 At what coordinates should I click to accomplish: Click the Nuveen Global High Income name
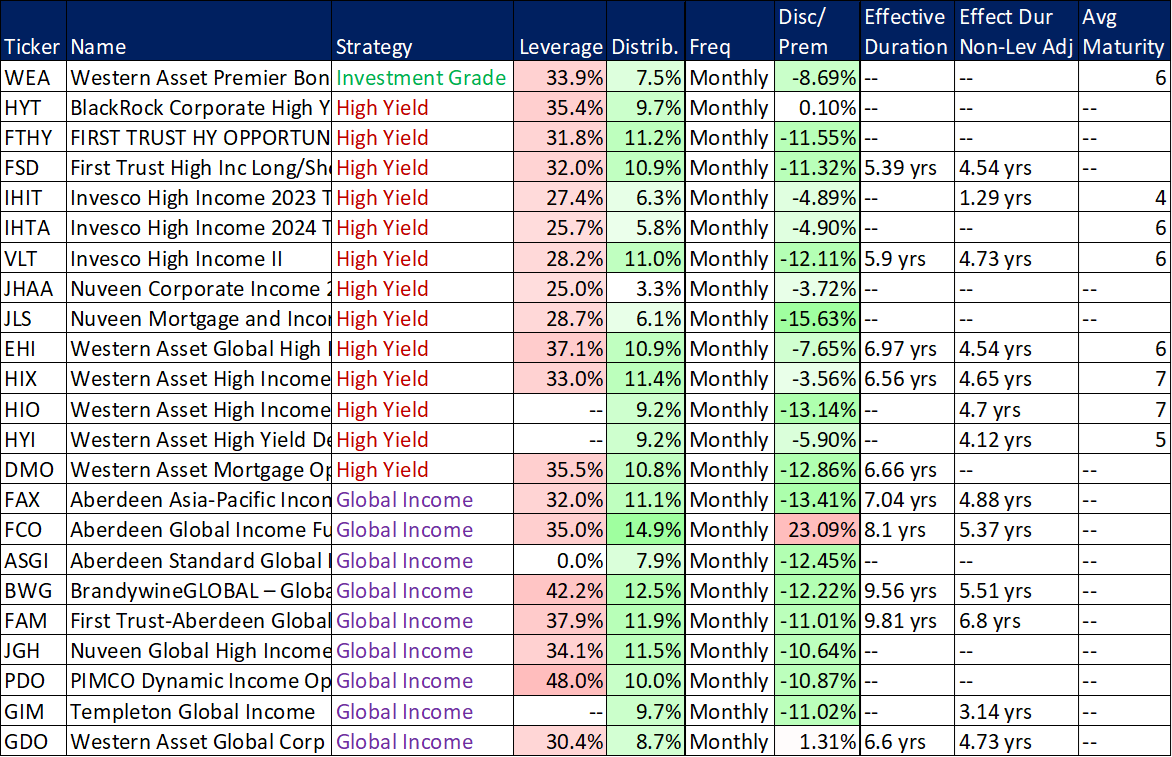coord(199,650)
